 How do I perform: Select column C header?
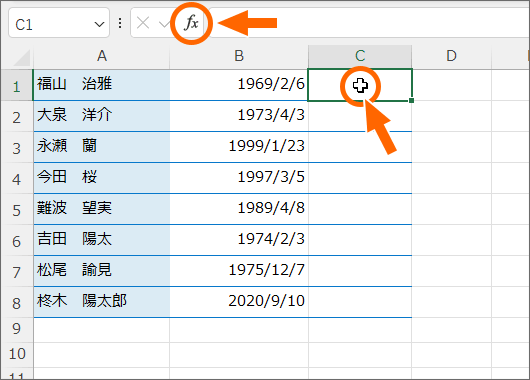coord(360,56)
